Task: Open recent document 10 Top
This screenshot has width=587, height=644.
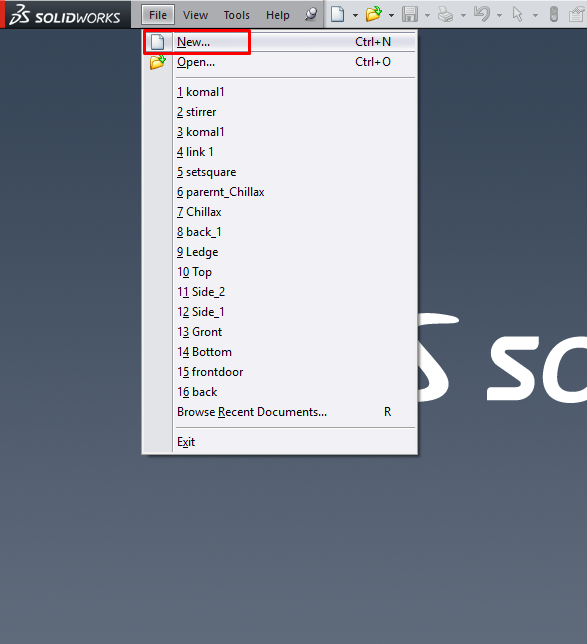Action: (x=280, y=272)
